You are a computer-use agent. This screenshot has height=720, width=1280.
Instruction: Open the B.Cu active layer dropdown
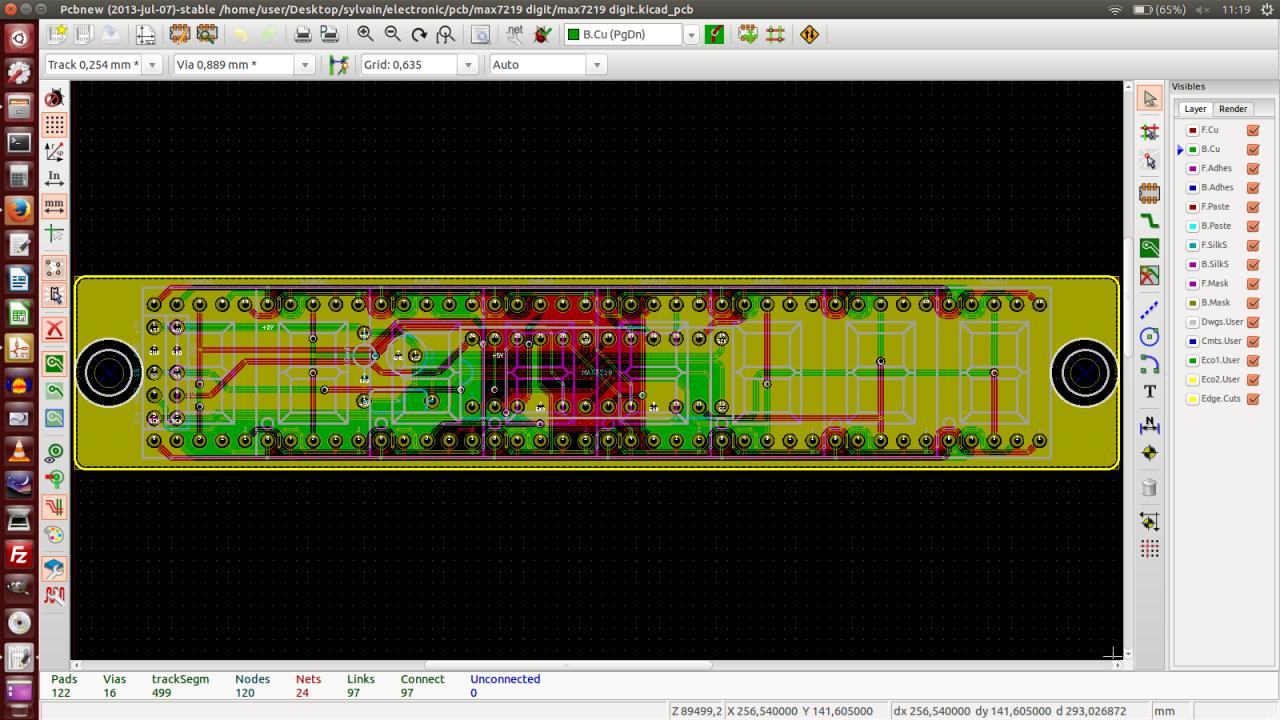tap(691, 35)
